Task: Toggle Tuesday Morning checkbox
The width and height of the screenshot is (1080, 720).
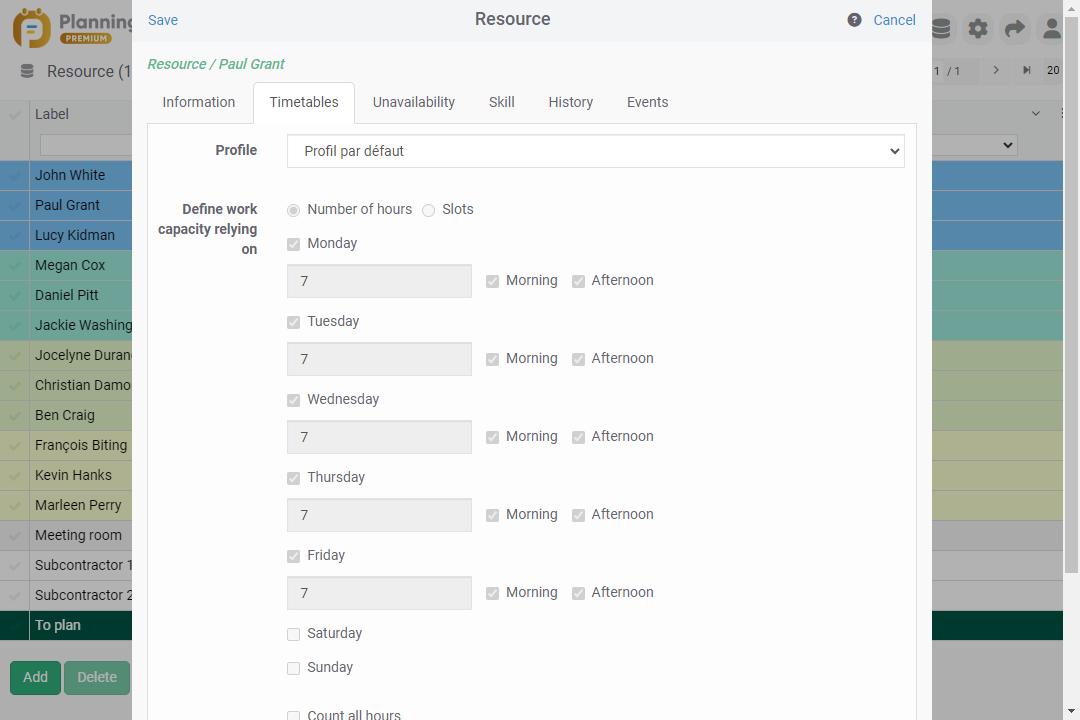Action: pos(492,359)
